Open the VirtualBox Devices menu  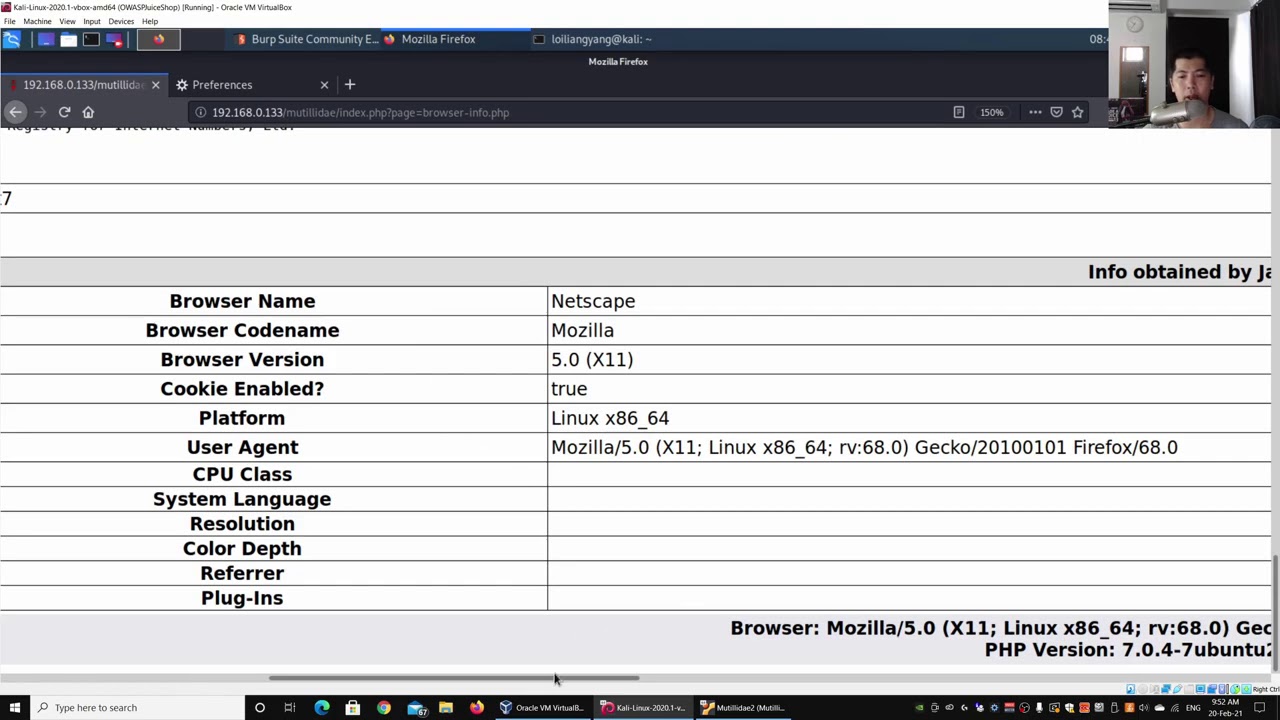pyautogui.click(x=121, y=21)
